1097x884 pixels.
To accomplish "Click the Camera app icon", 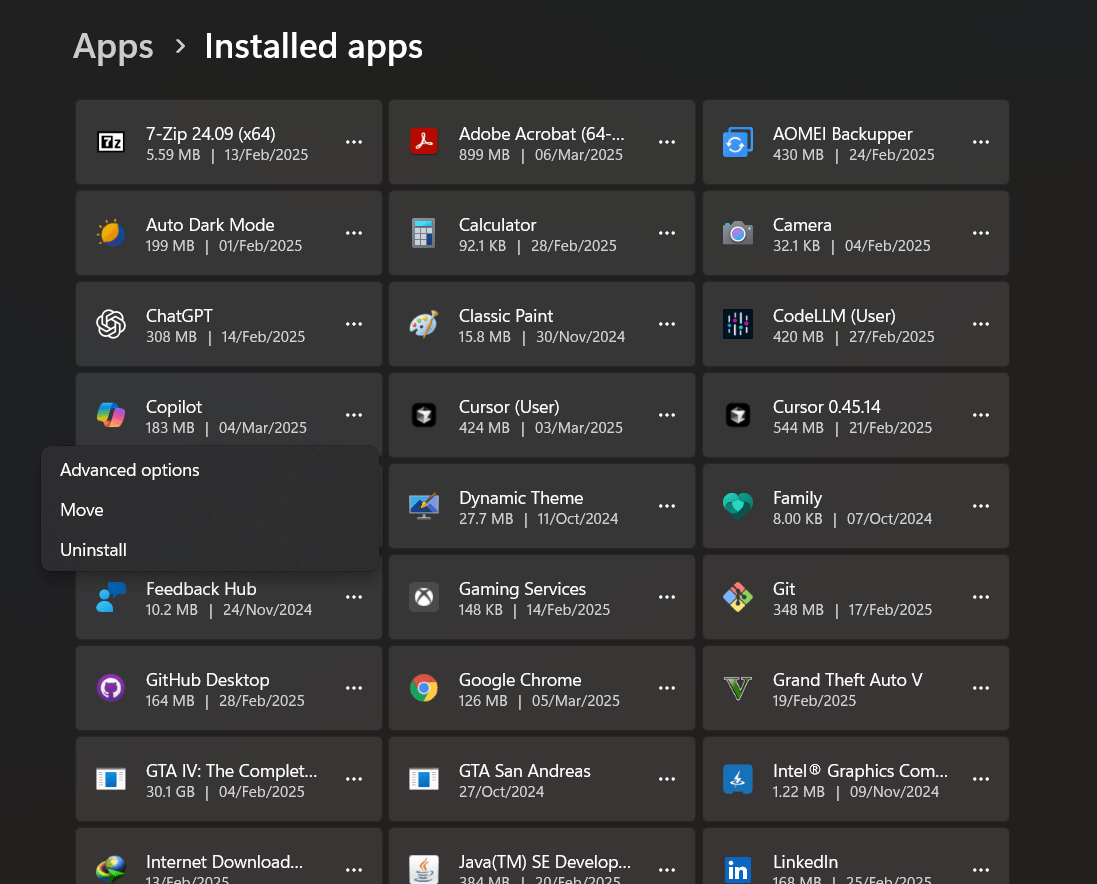I will (x=737, y=233).
